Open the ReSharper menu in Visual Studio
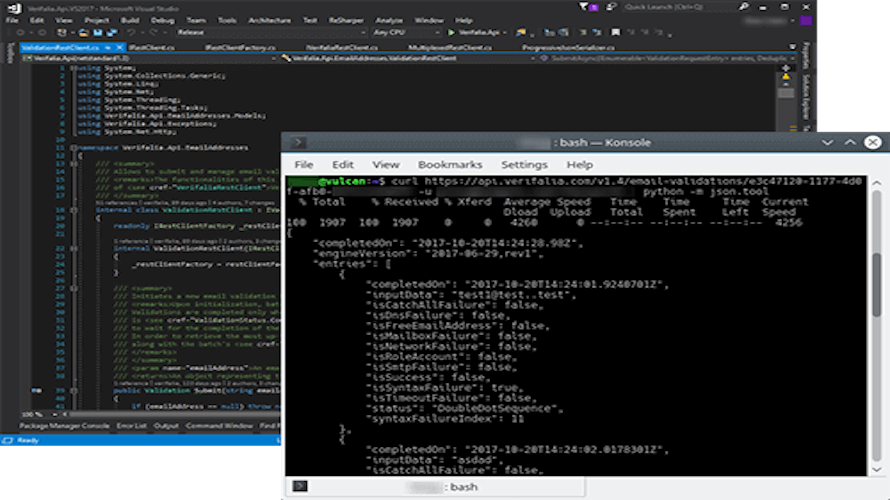Screen dimensions: 890x500 (x=346, y=20)
